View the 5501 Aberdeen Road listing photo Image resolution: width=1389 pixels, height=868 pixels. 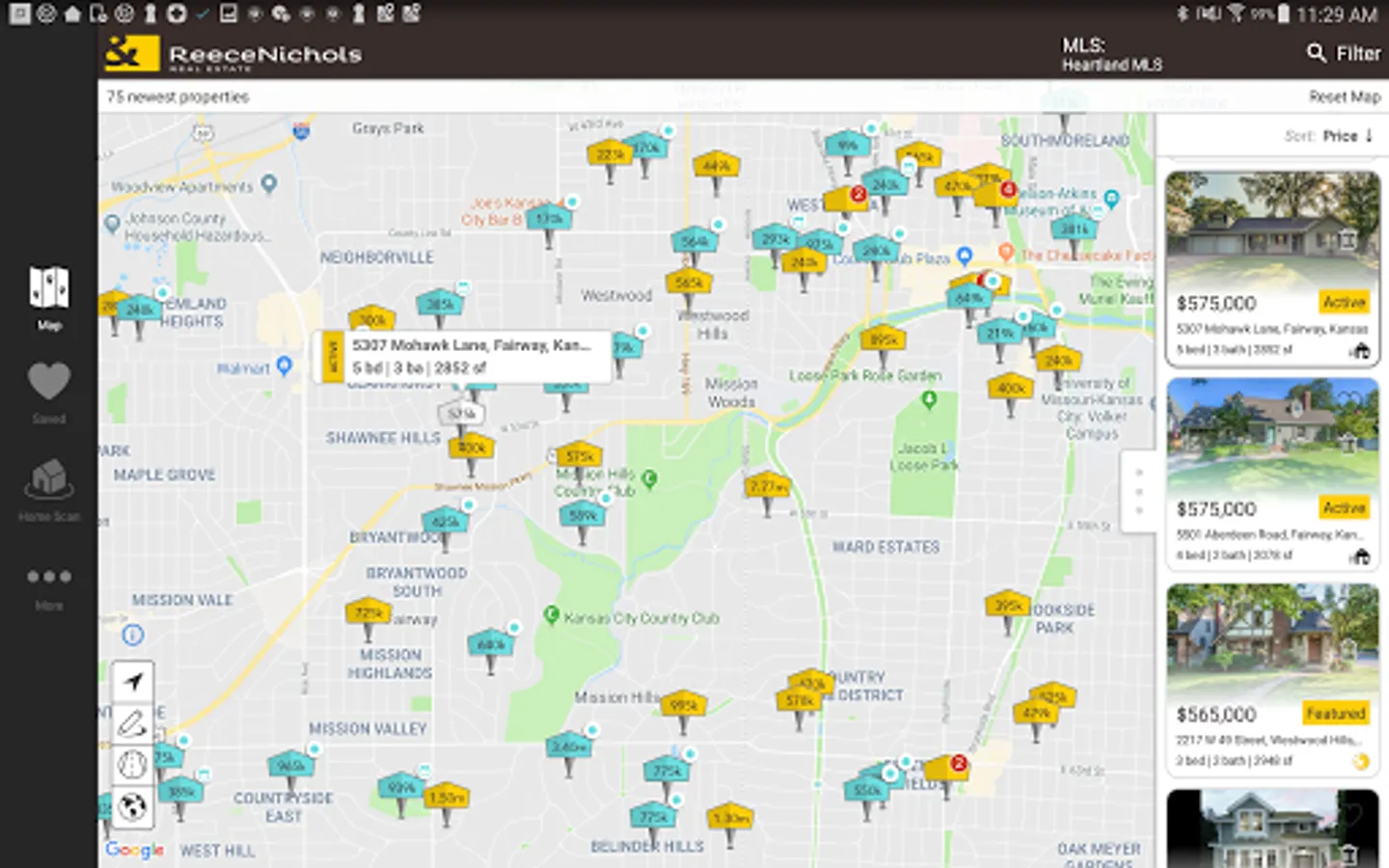pos(1272,435)
